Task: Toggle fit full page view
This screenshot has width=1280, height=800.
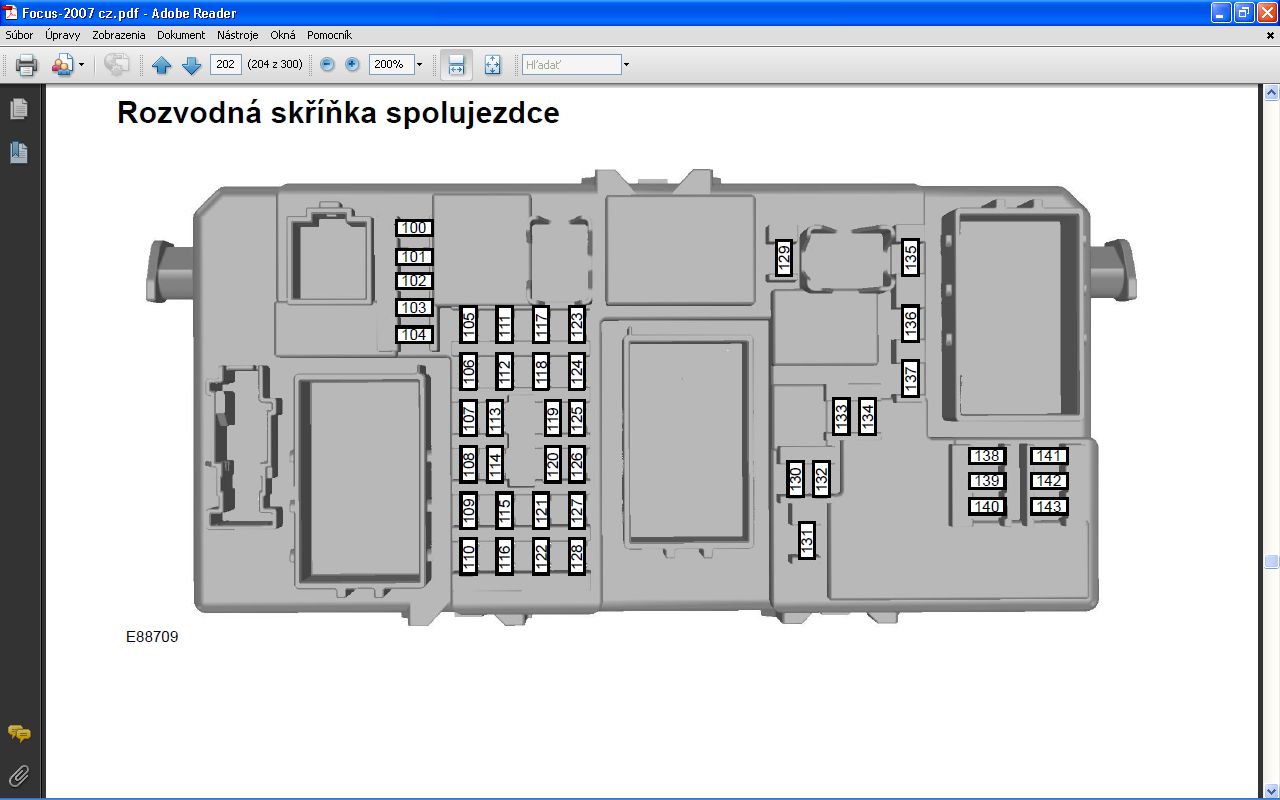Action: tap(492, 65)
